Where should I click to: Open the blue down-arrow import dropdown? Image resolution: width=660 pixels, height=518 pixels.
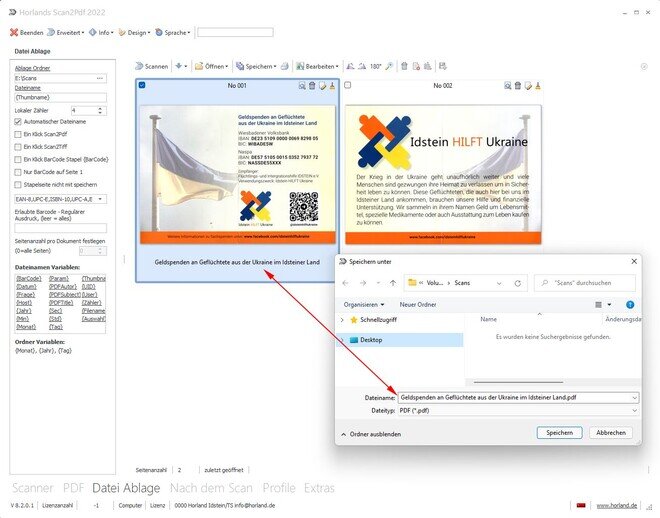click(x=181, y=66)
